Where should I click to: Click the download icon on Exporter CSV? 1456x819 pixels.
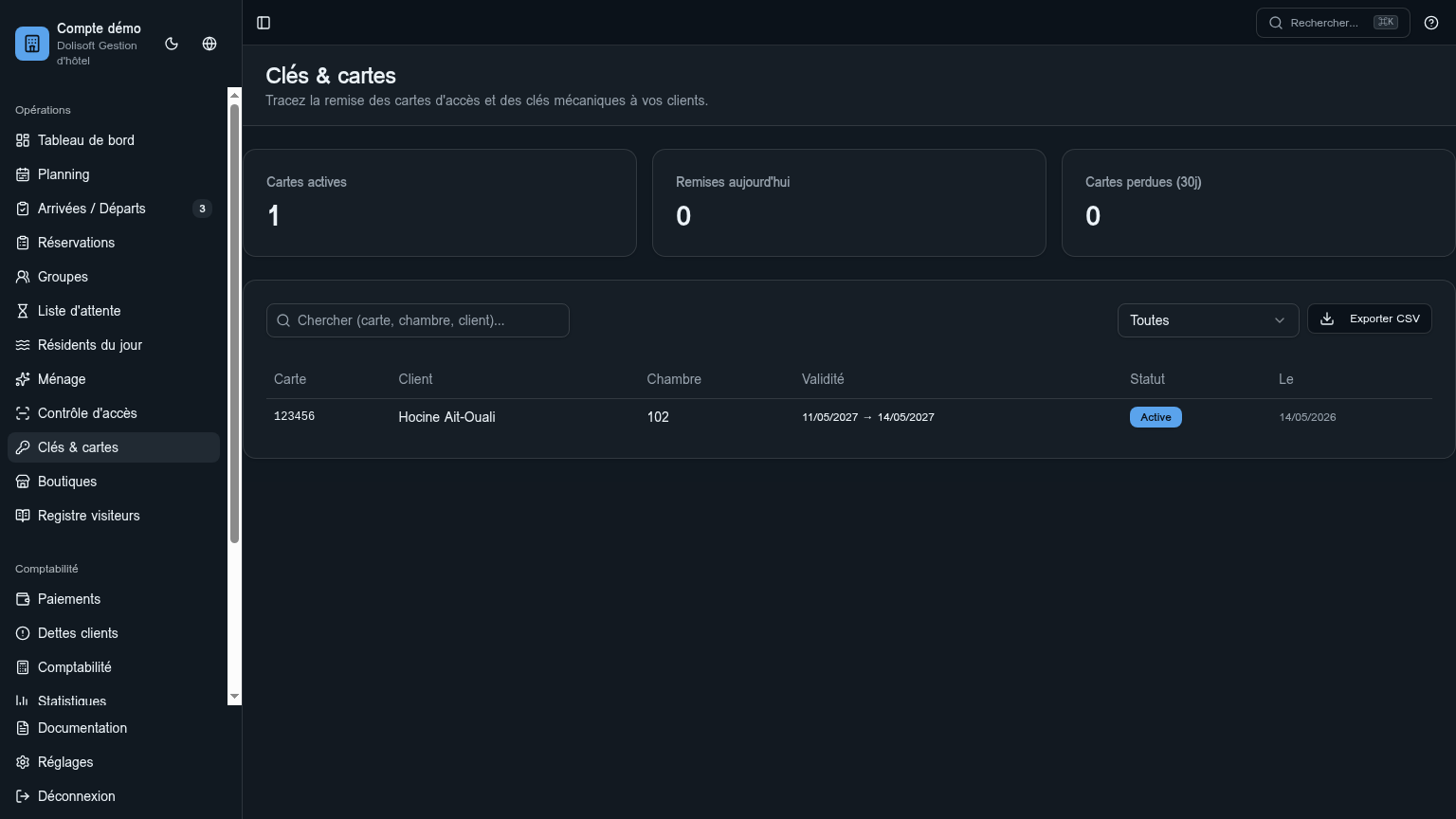click(1327, 318)
